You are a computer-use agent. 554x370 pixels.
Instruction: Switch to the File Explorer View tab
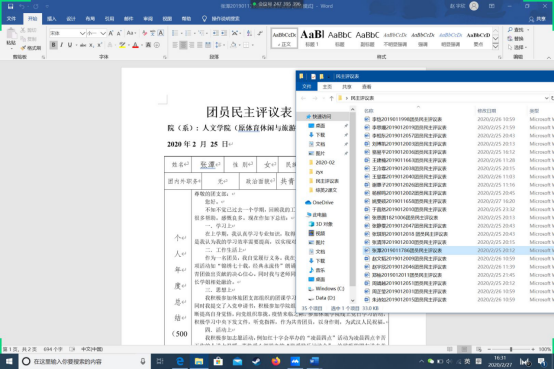tap(366, 87)
